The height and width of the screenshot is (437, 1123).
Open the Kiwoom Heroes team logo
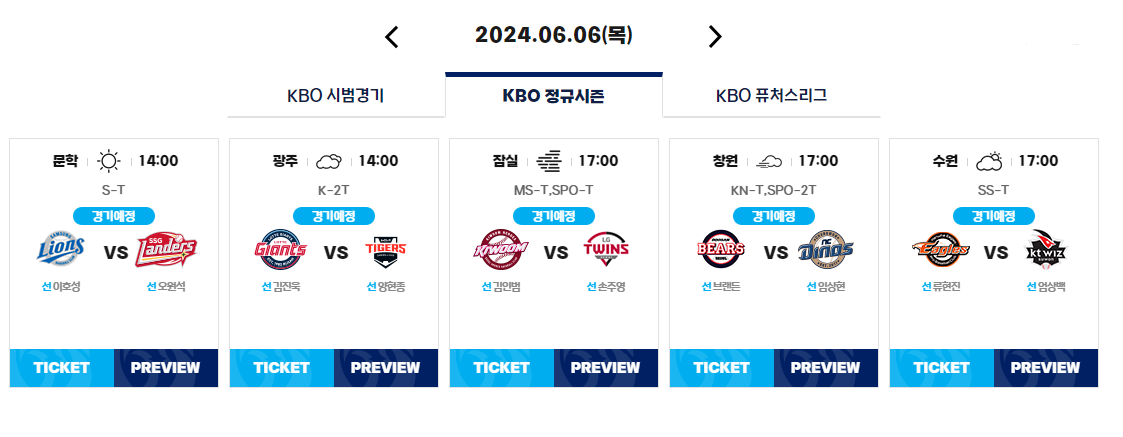coord(501,249)
